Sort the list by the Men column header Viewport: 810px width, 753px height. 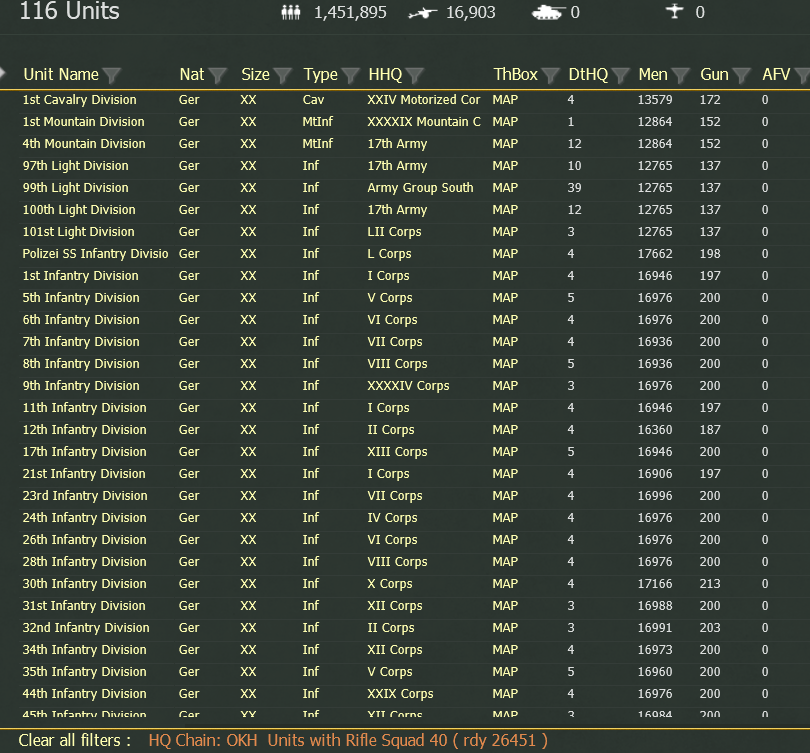coord(653,74)
